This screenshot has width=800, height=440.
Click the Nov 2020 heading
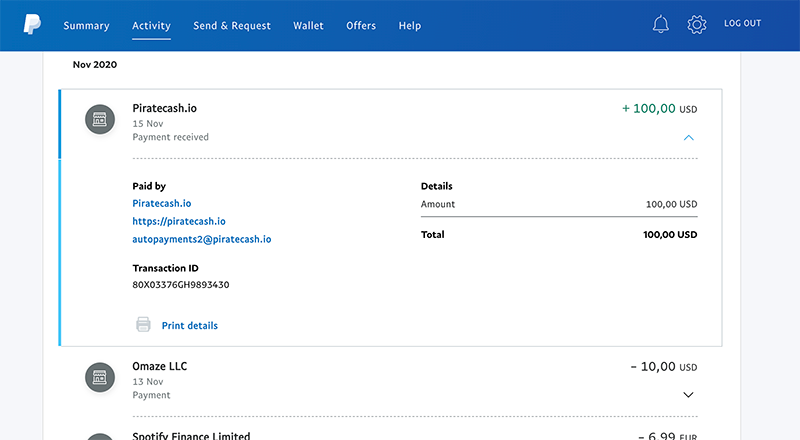(95, 65)
